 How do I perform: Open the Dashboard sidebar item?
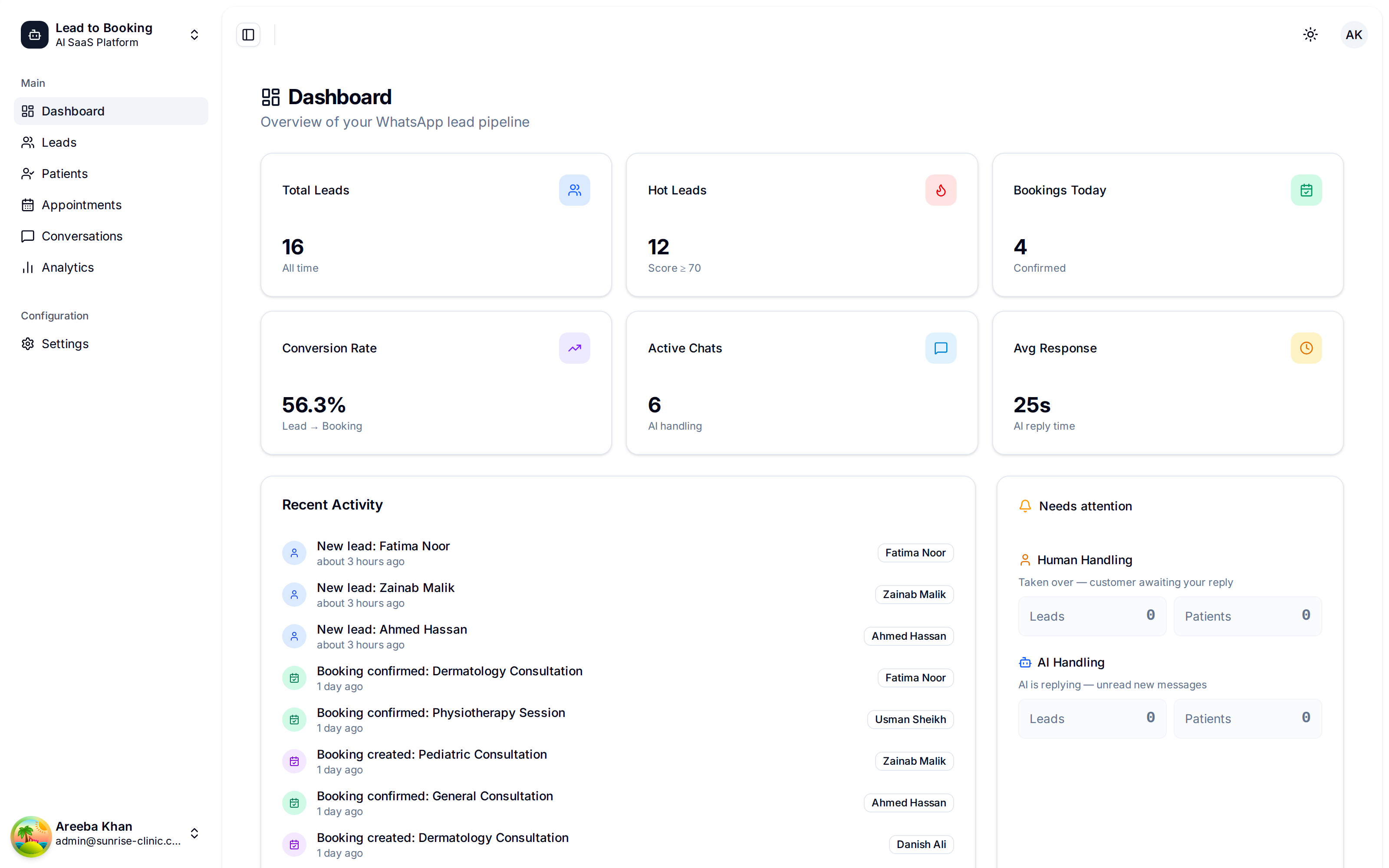[x=111, y=112]
